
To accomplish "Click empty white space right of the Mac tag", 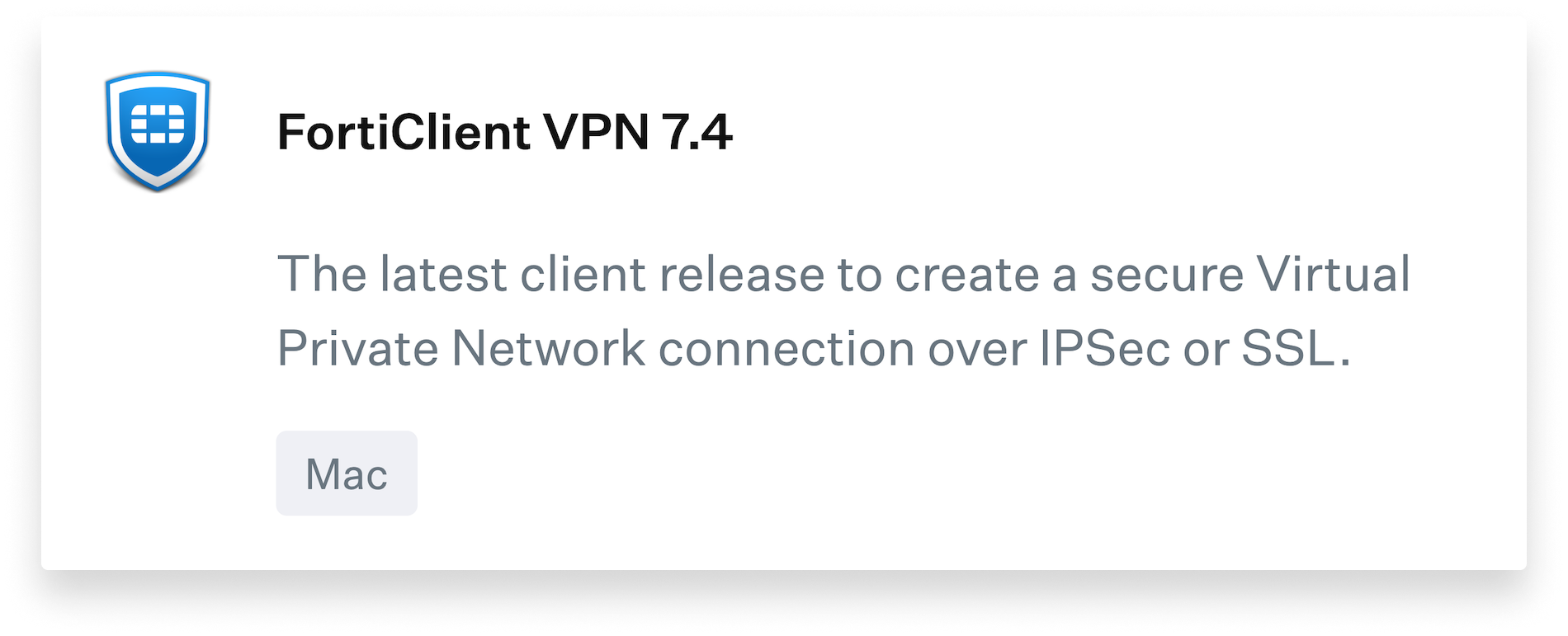I will [x=908, y=473].
